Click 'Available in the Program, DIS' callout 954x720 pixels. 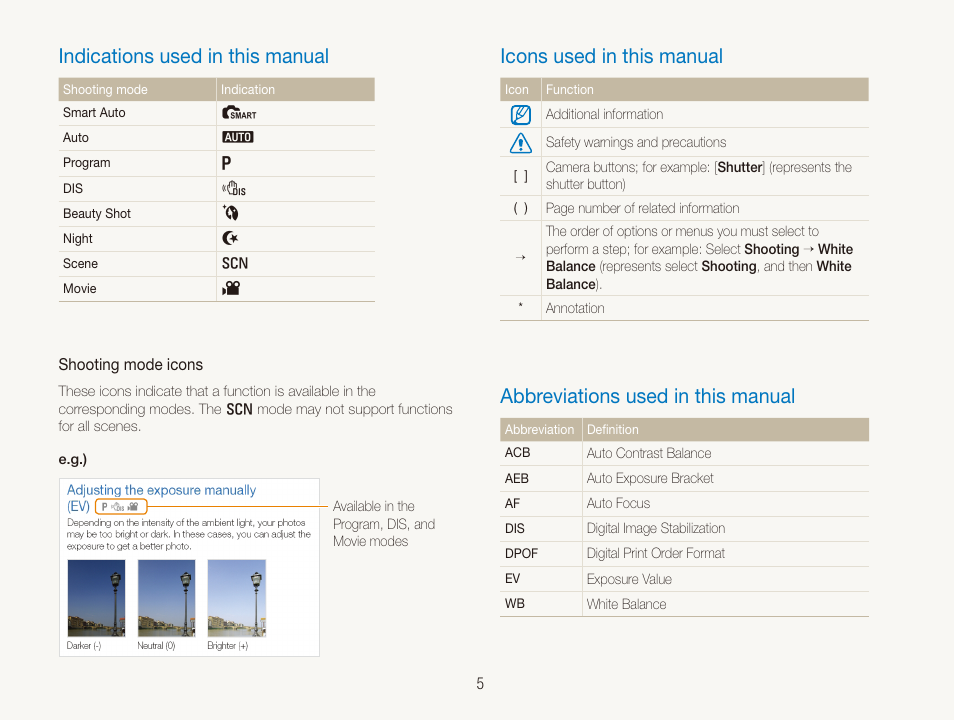coord(384,524)
